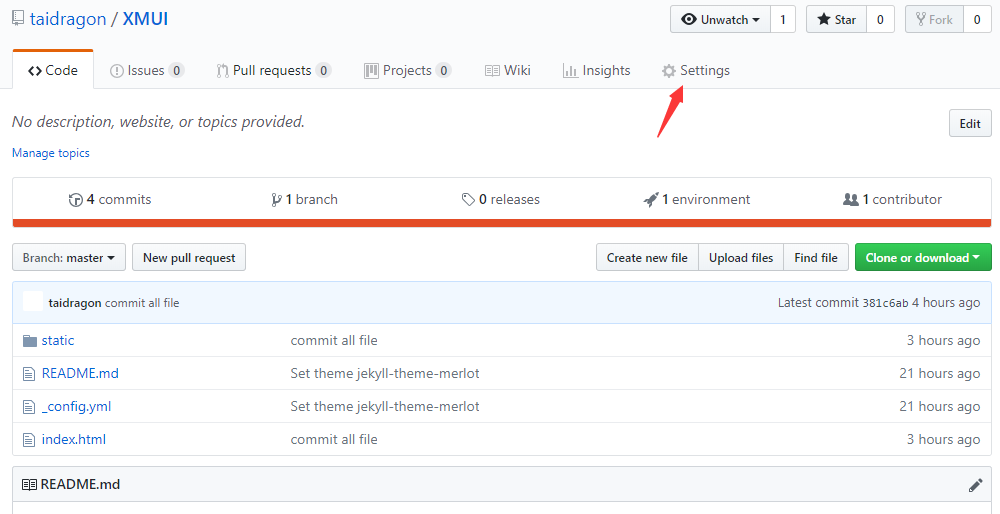Click Find file button

click(816, 258)
